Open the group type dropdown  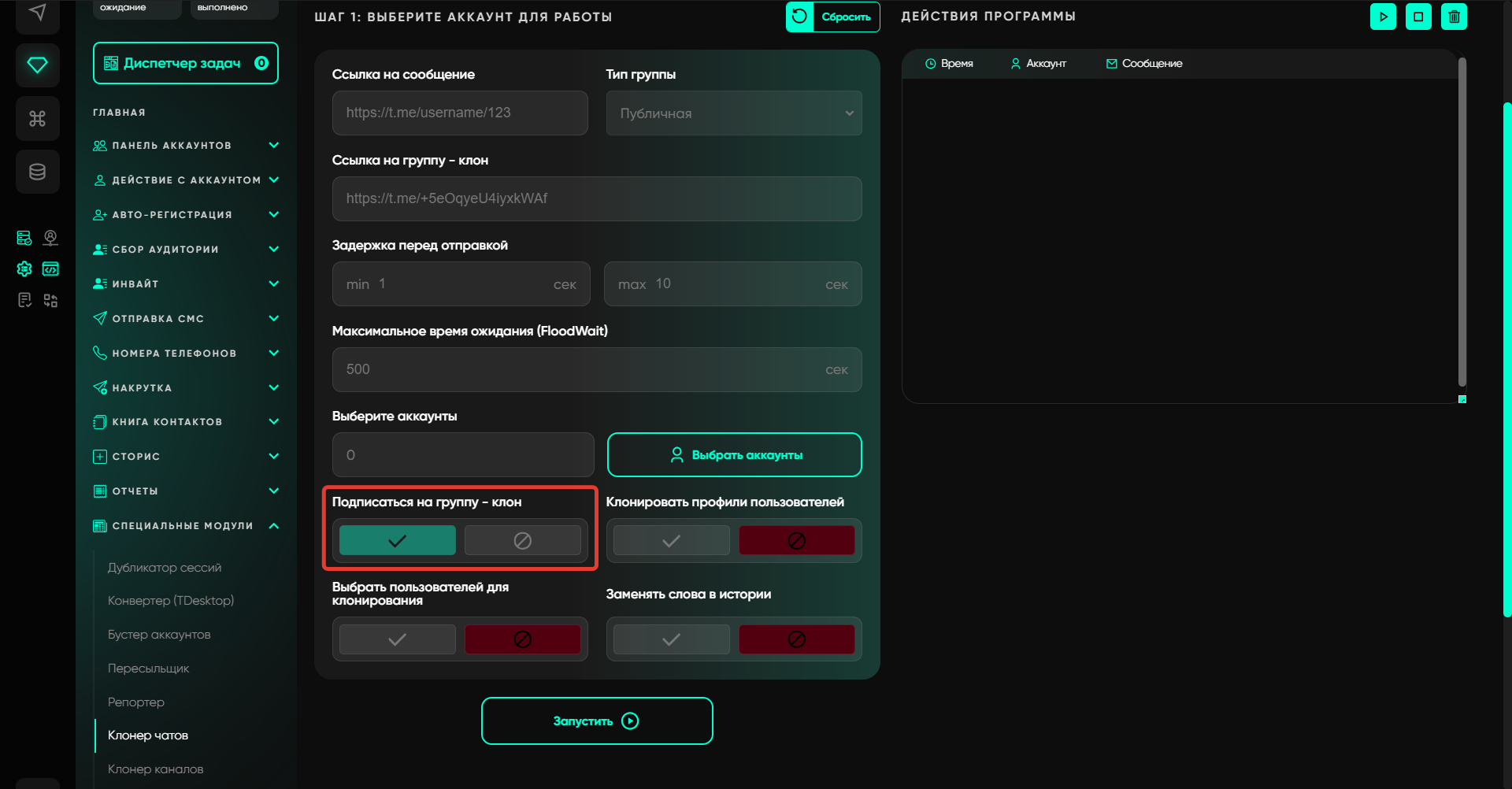click(733, 113)
